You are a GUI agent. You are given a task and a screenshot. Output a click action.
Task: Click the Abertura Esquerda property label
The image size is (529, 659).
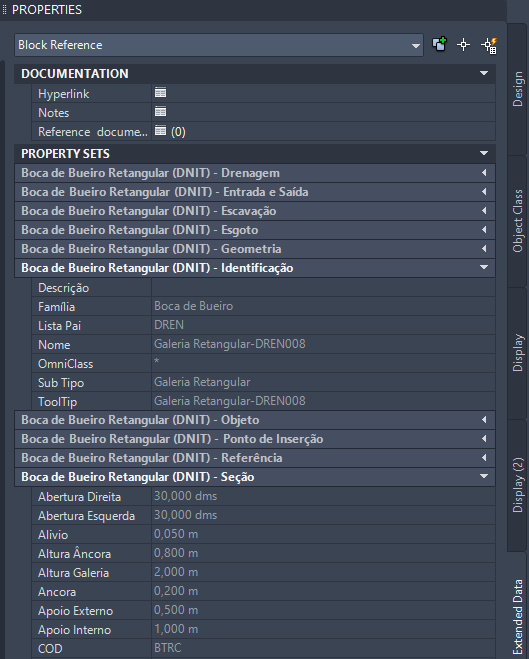point(87,516)
